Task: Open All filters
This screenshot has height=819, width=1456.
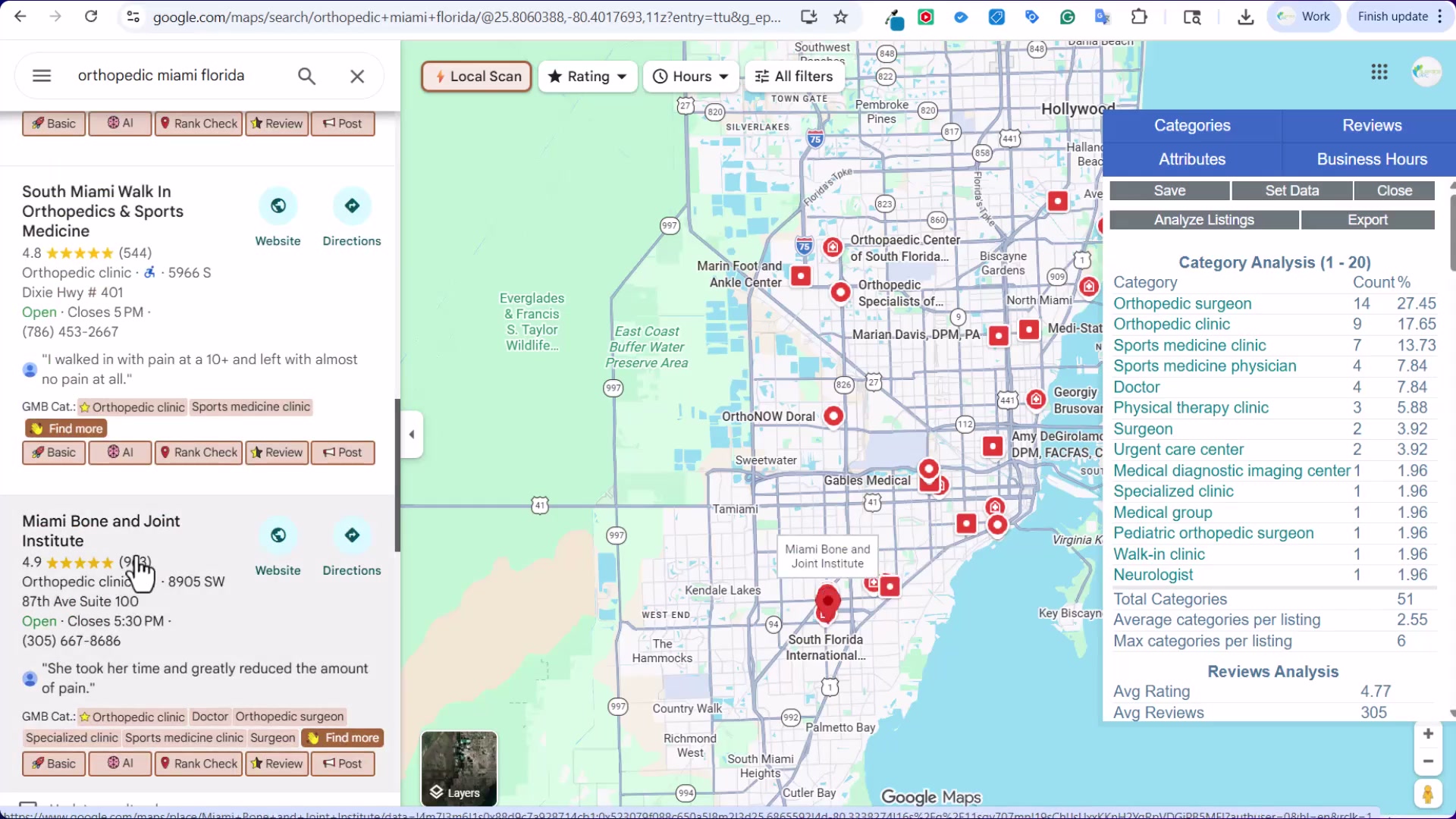Action: (x=794, y=77)
